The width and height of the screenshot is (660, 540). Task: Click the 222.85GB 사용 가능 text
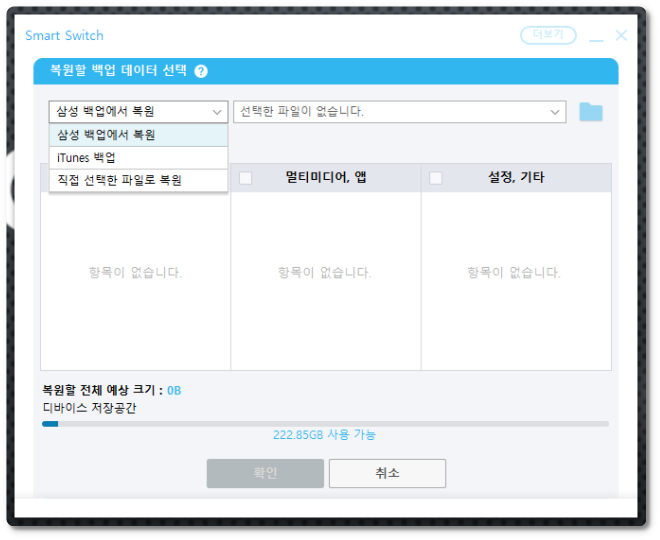point(324,435)
